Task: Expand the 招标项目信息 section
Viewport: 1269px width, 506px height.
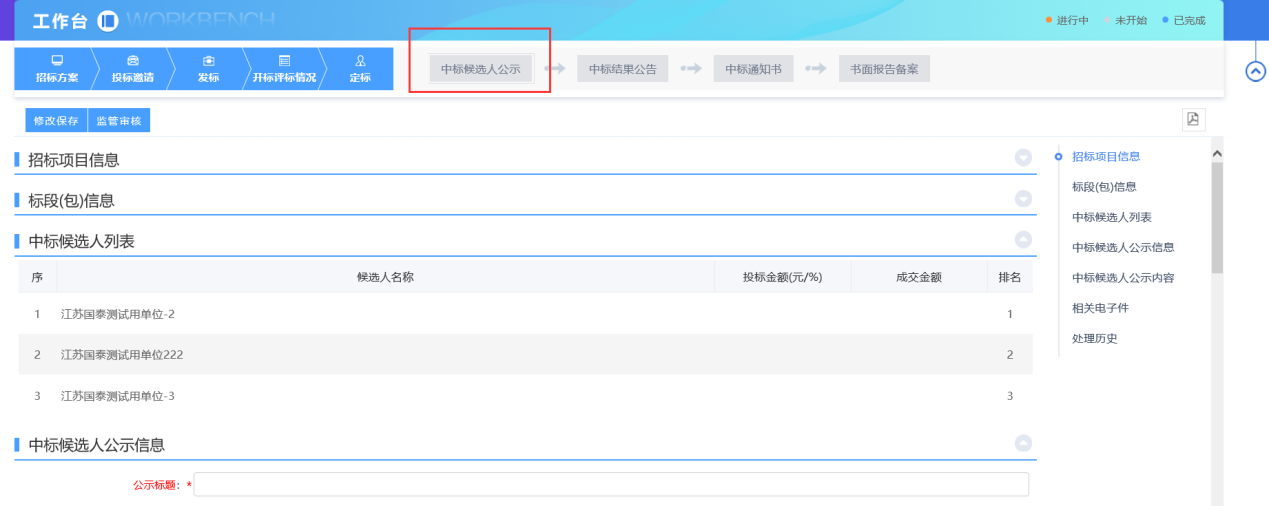Action: tap(1023, 158)
